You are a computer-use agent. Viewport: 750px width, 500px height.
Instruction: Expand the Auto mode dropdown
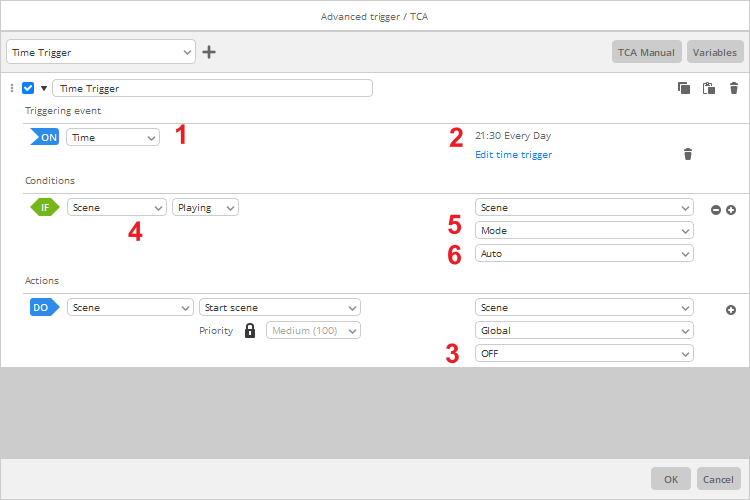point(584,254)
